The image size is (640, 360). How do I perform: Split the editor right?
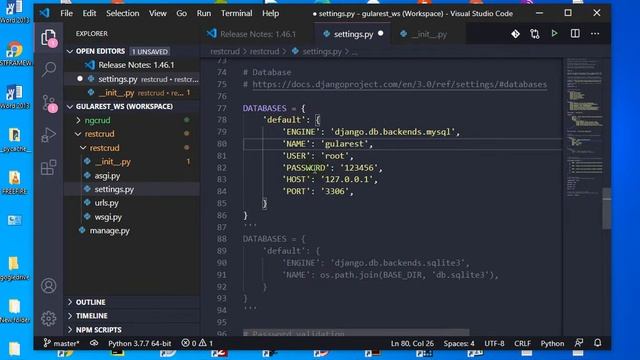click(x=575, y=33)
